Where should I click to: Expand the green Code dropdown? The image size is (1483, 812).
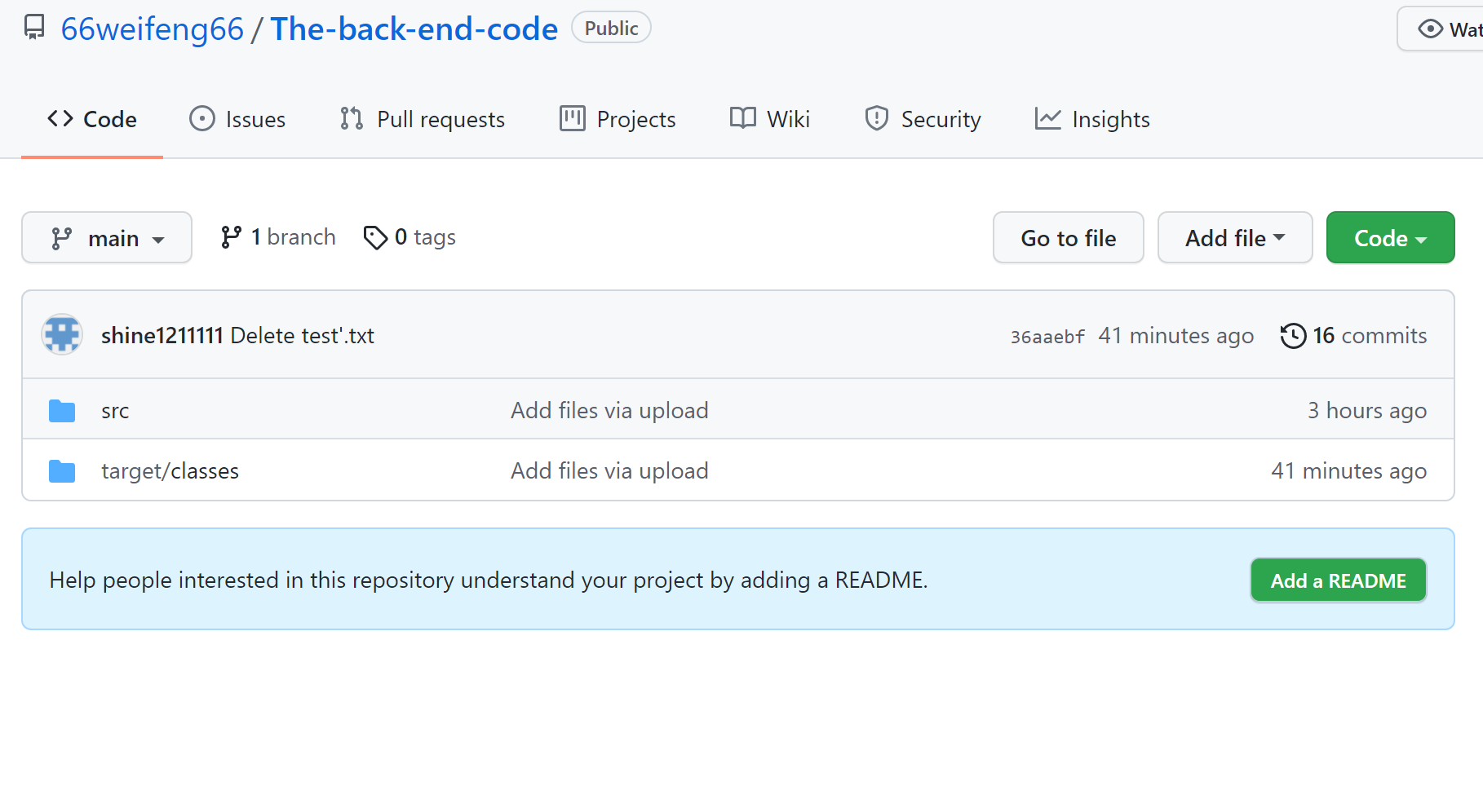click(x=1390, y=238)
